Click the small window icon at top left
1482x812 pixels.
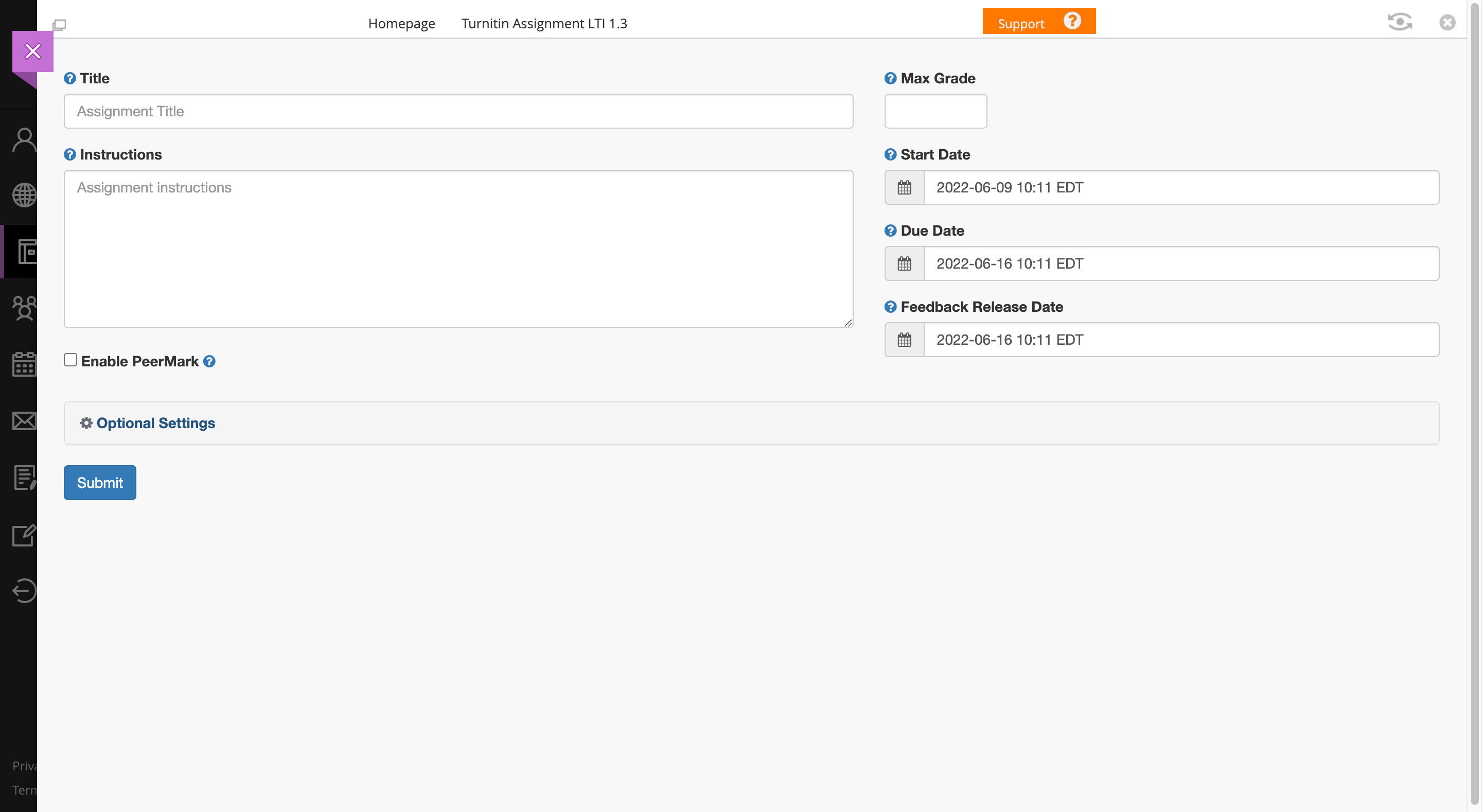[x=59, y=25]
